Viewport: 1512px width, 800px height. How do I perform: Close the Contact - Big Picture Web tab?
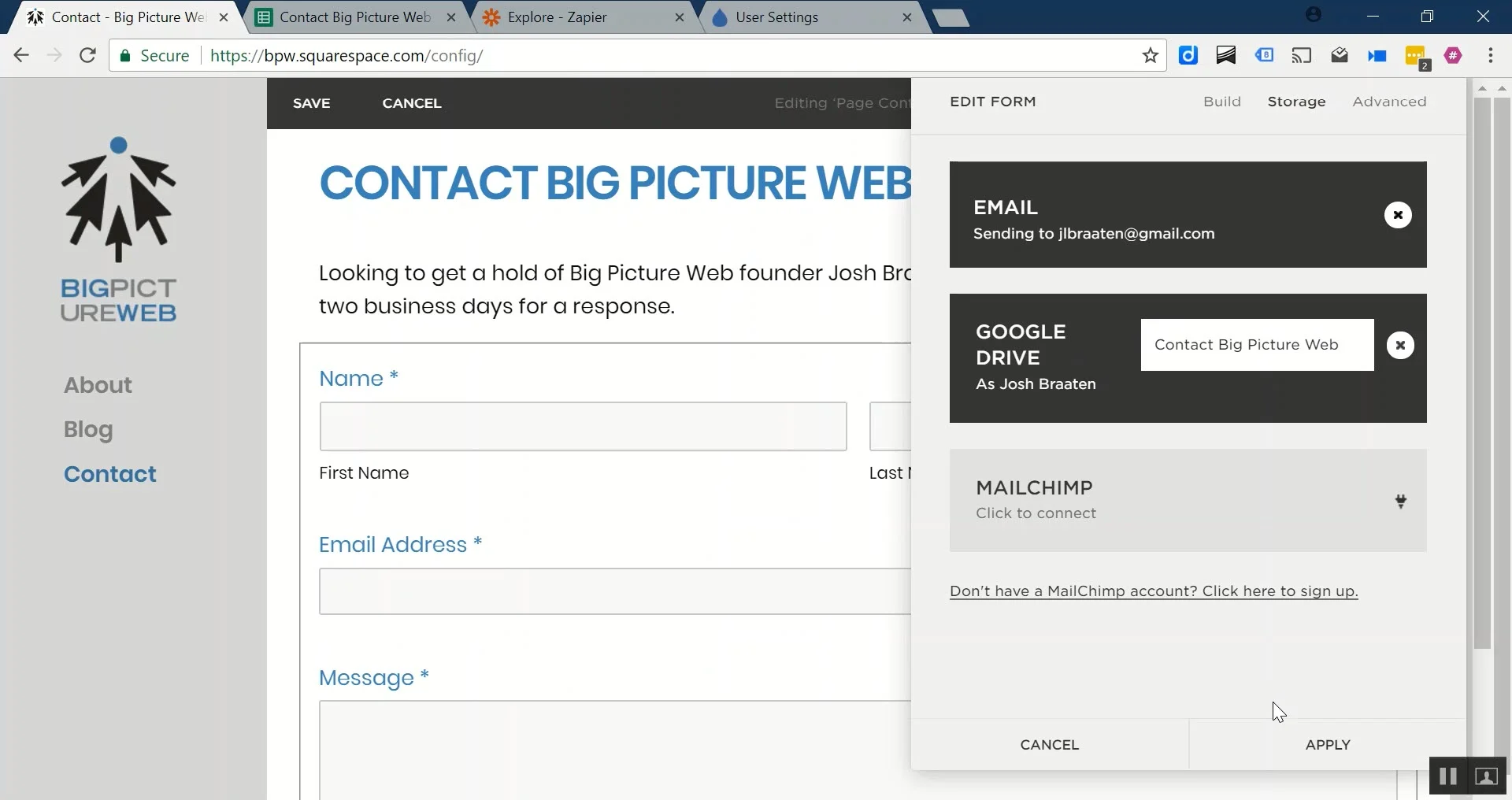pyautogui.click(x=224, y=17)
